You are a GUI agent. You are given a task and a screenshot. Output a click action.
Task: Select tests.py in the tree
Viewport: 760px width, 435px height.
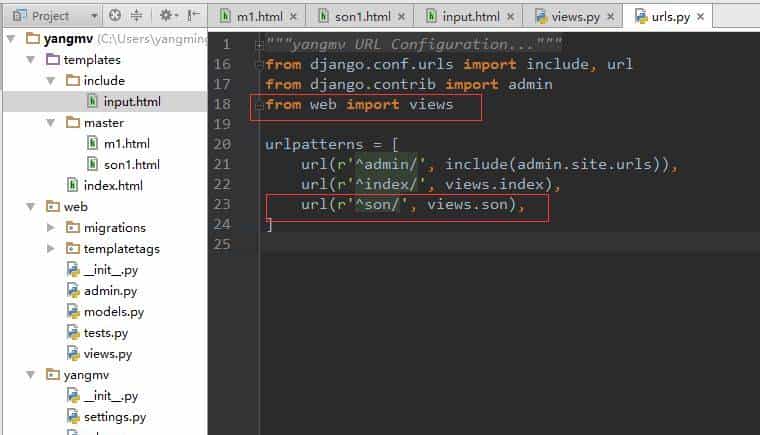click(106, 333)
